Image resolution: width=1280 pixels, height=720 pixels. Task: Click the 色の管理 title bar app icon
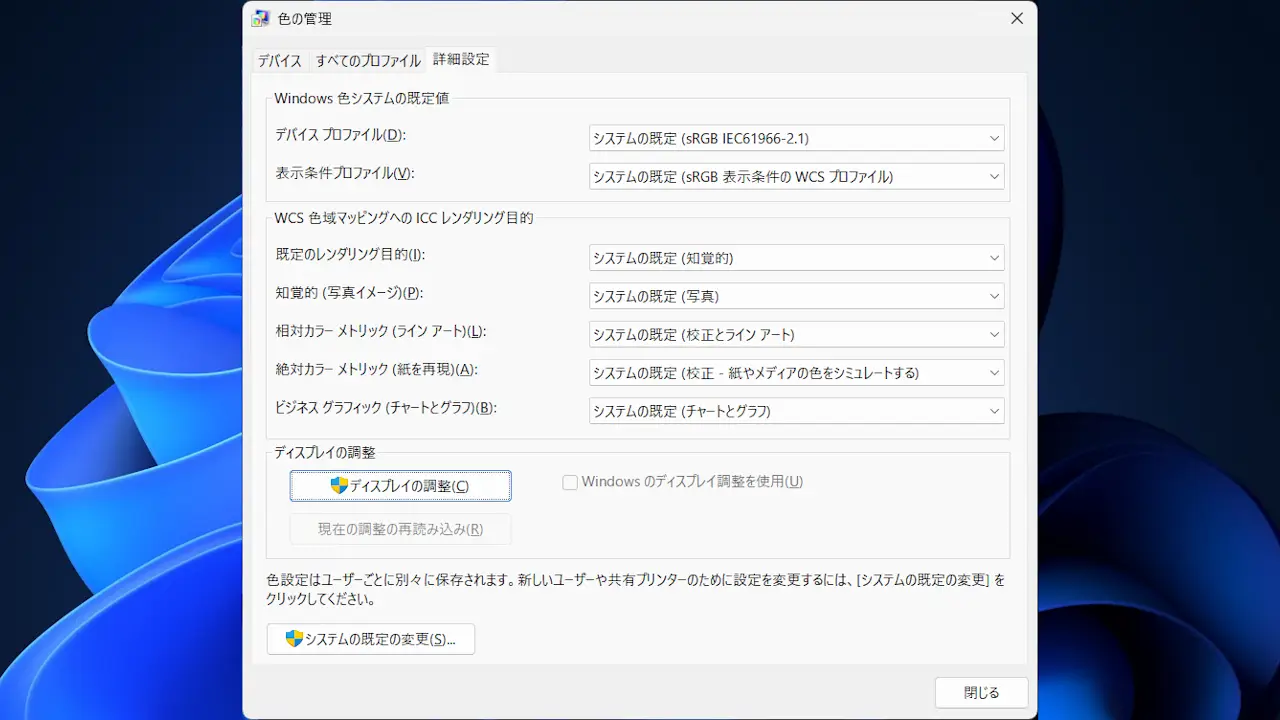(x=261, y=18)
